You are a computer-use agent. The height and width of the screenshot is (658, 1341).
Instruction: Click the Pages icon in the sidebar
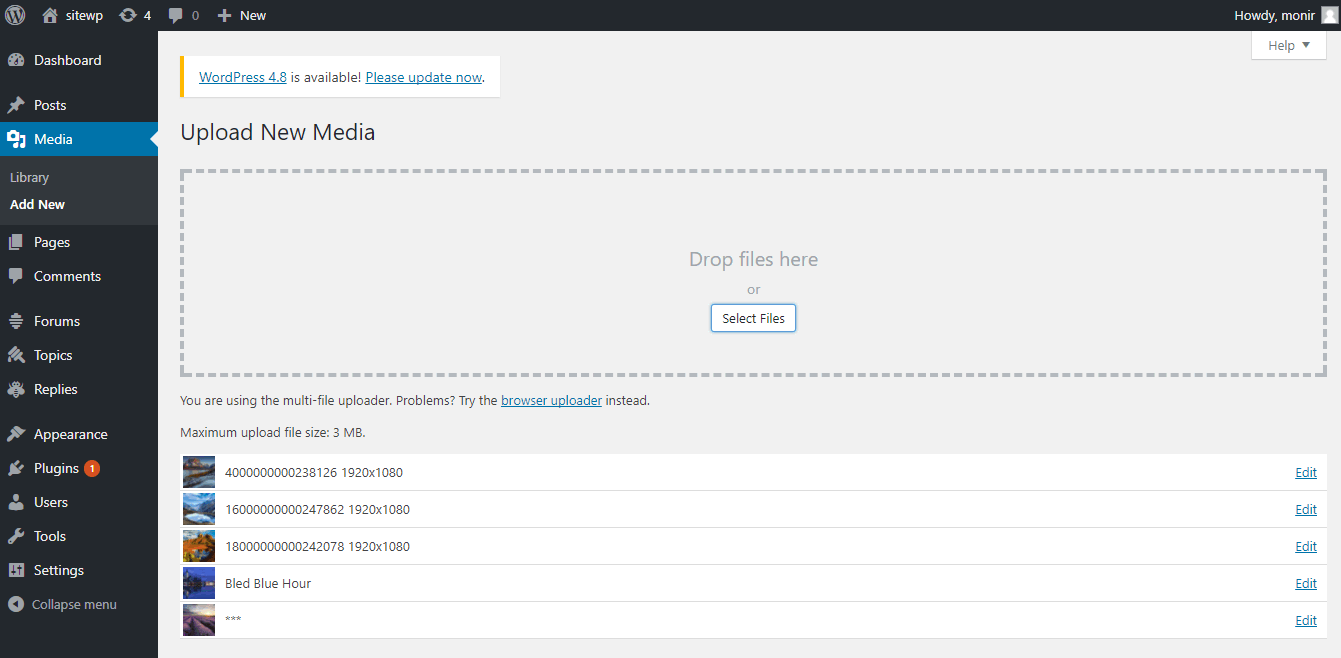click(x=16, y=242)
